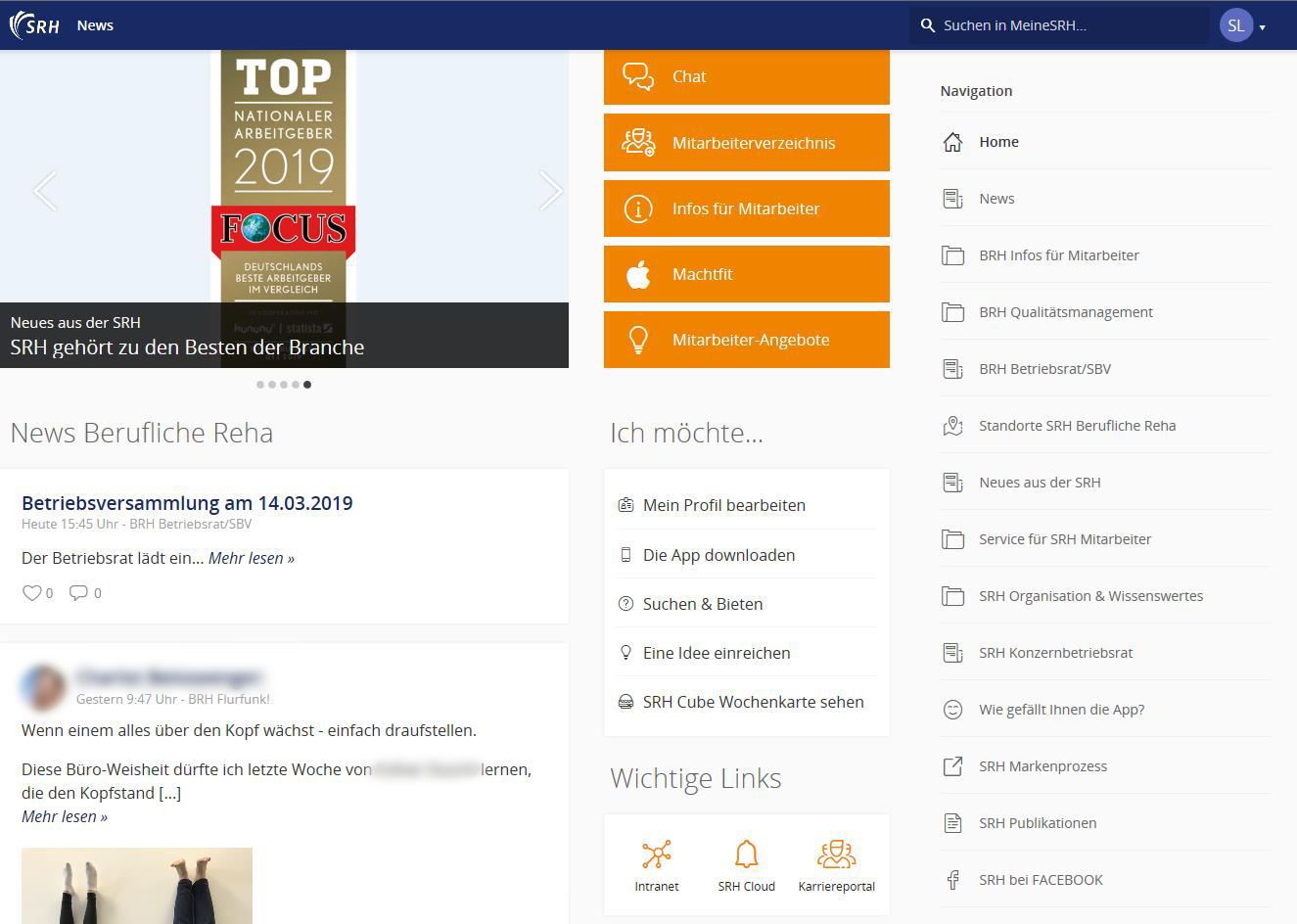Open the Mitarbeiter-Angebote tile

coord(747,340)
